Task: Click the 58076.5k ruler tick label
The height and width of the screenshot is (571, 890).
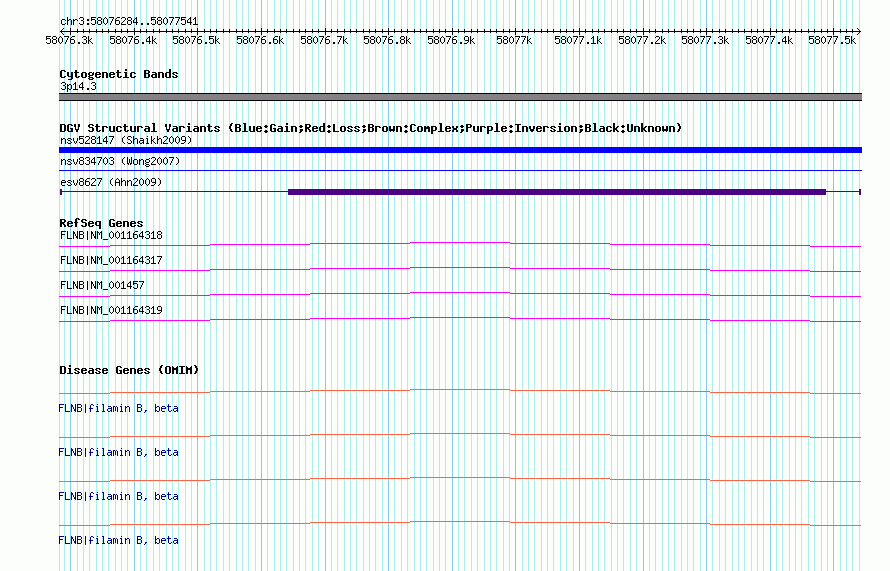Action: click(196, 40)
